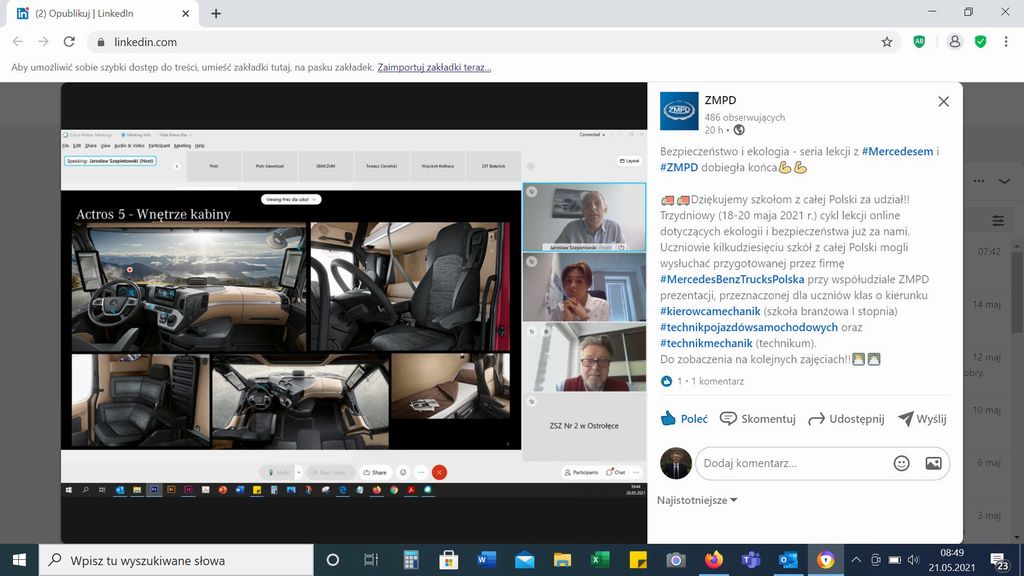Screen dimensions: 1024x576
Task: Open the #technikmechanik hashtag
Action: [x=706, y=343]
